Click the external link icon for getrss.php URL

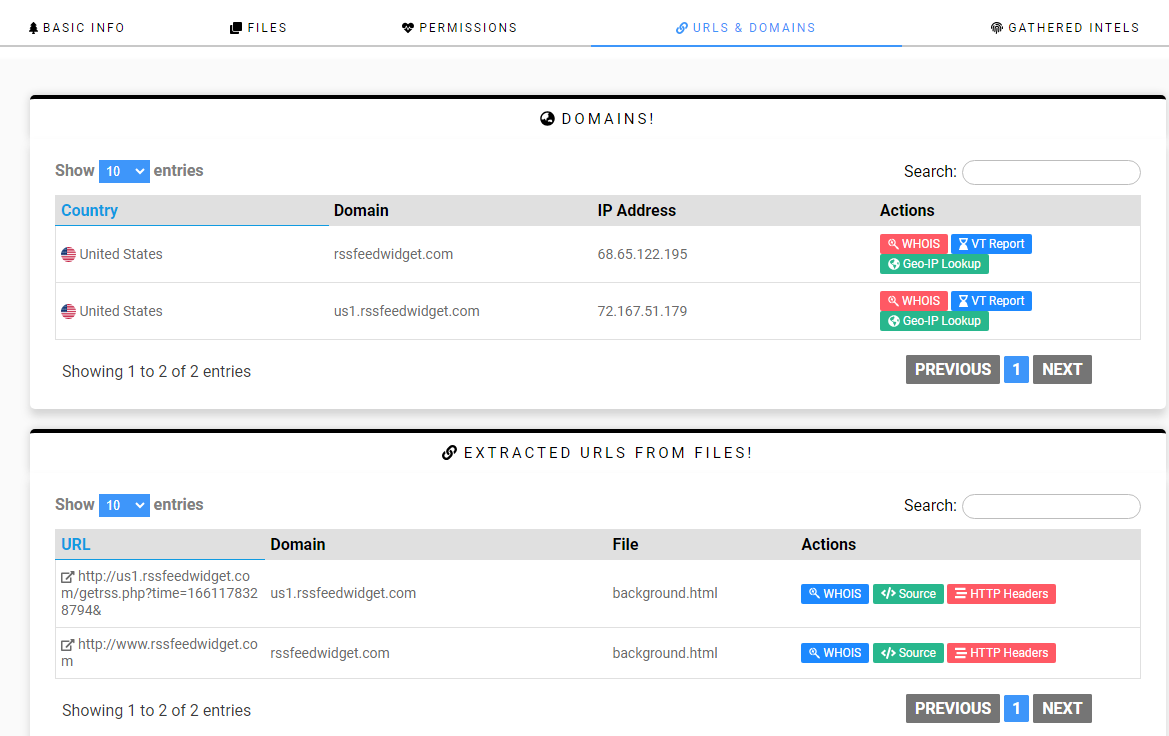point(68,576)
